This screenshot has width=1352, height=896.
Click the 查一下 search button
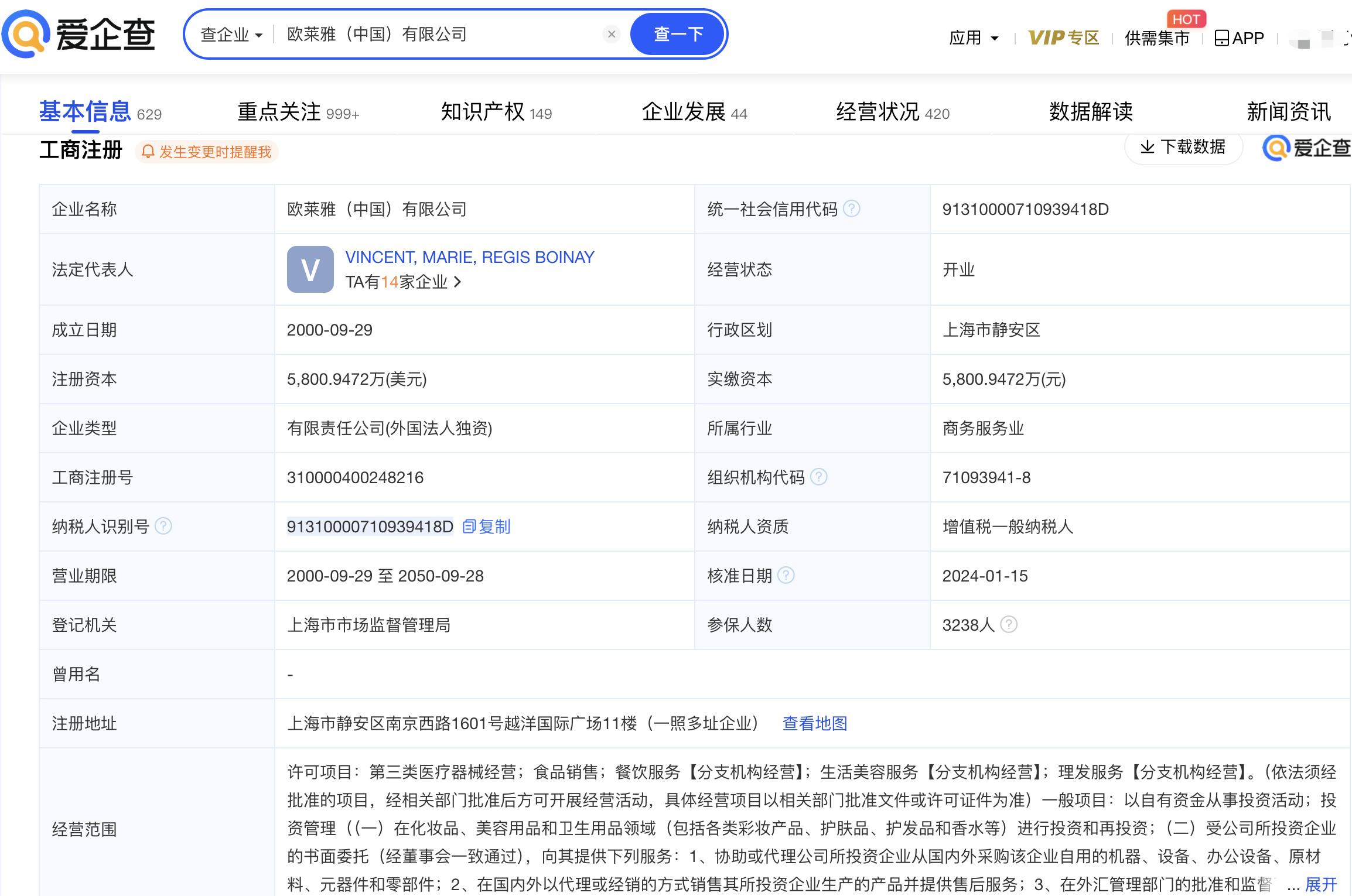point(678,34)
